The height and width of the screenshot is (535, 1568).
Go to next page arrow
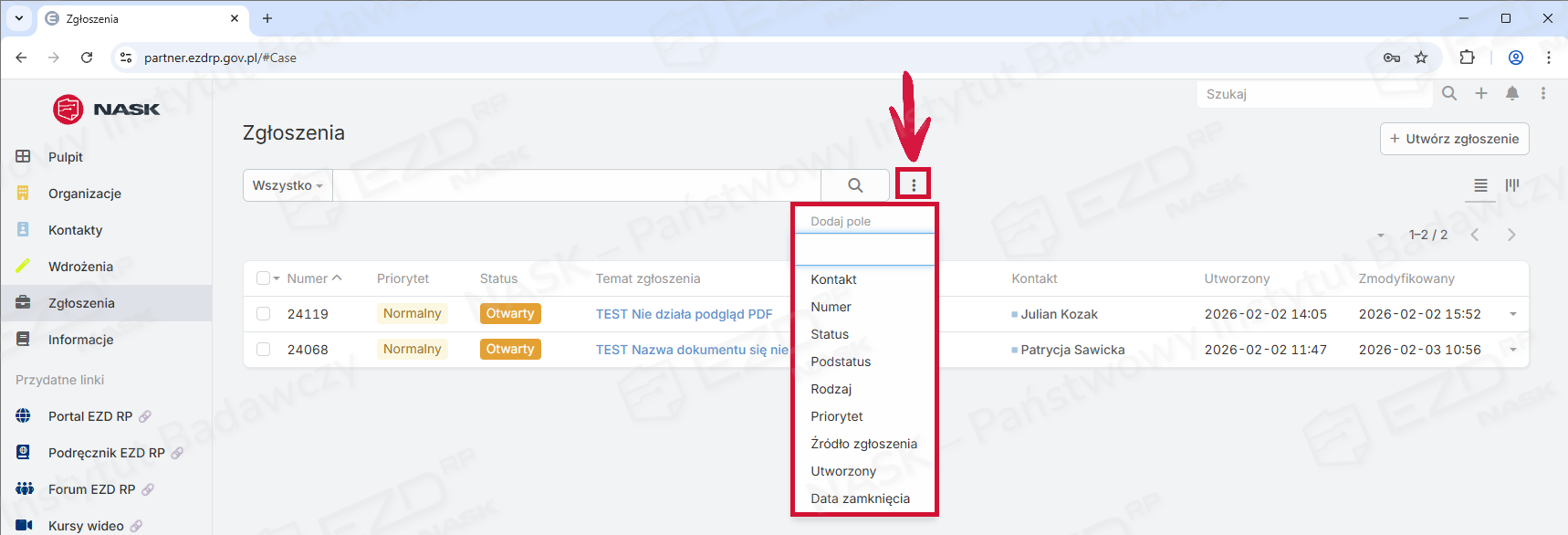click(1511, 235)
